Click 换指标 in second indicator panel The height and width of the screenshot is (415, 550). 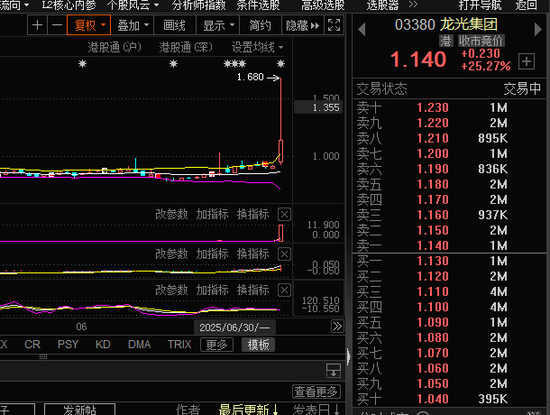pyautogui.click(x=253, y=254)
